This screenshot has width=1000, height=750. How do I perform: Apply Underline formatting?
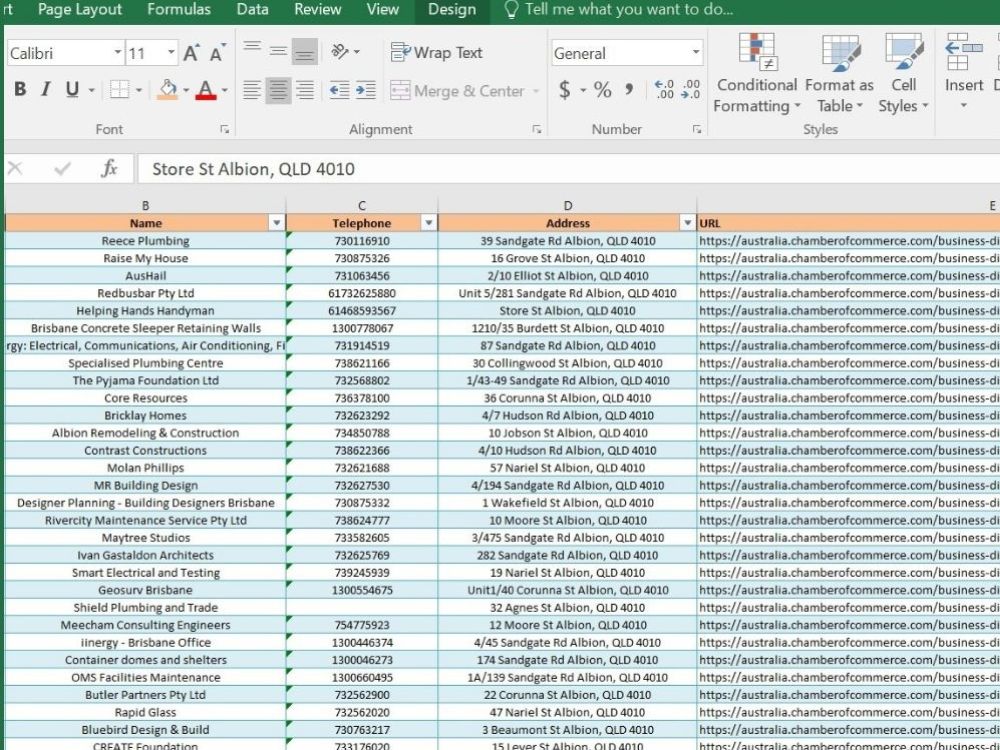coord(72,89)
